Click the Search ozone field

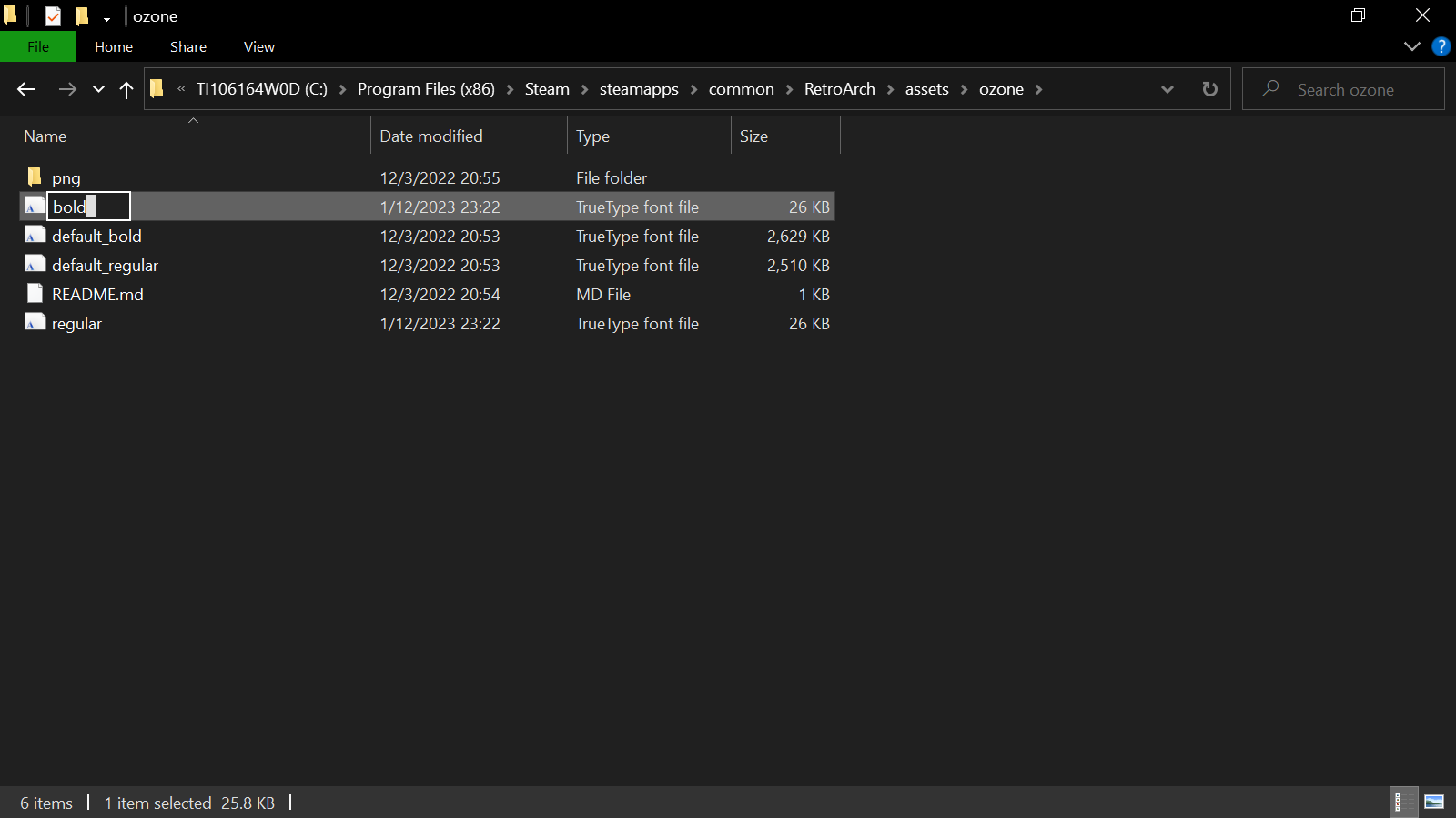[x=1343, y=89]
